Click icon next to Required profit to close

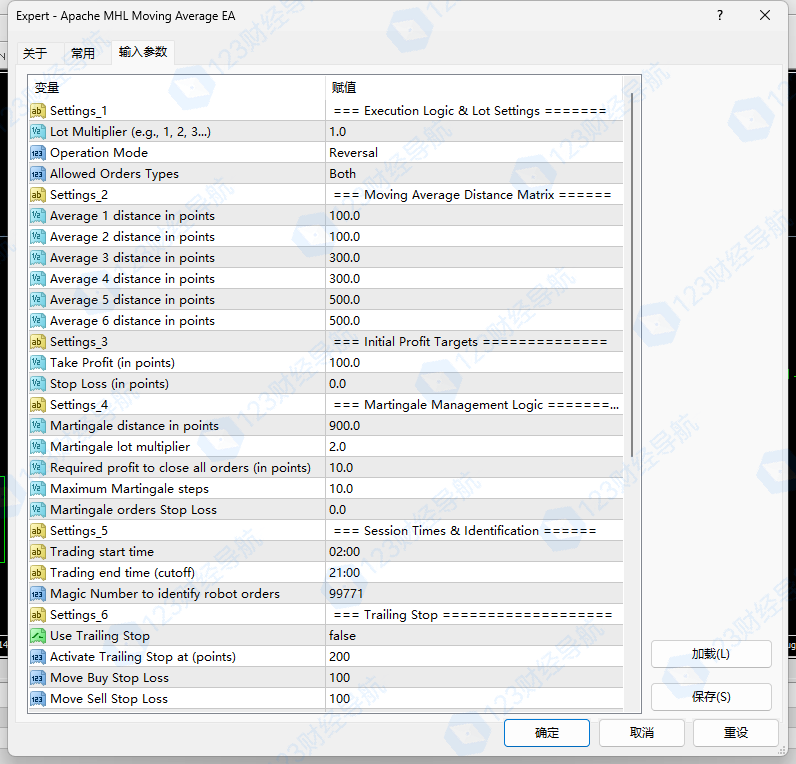38,468
